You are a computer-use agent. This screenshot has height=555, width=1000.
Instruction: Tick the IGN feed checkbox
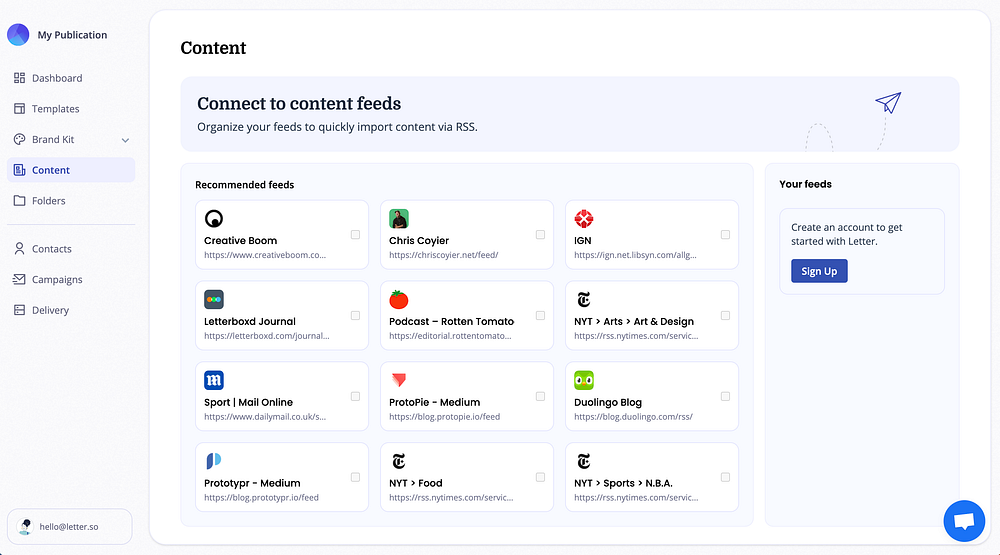tap(725, 235)
